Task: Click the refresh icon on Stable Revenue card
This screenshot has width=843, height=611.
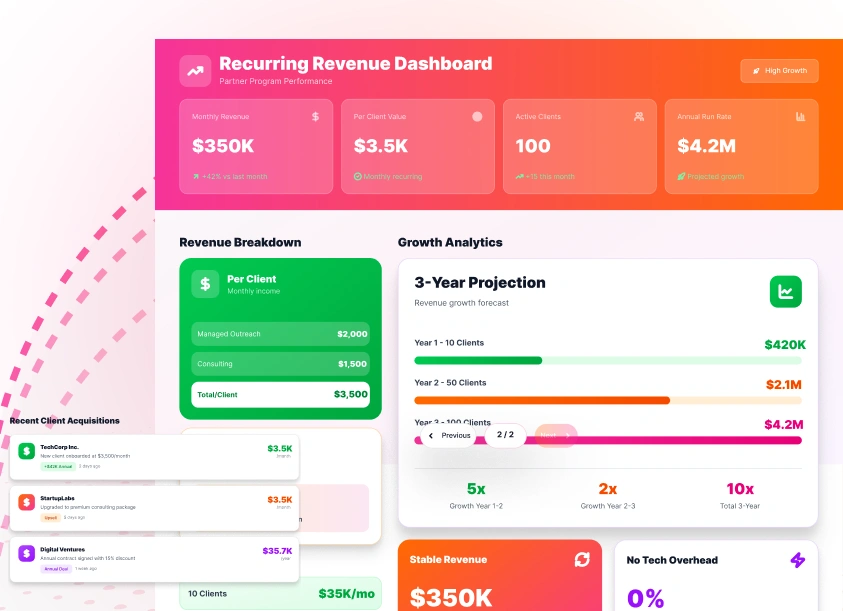Action: click(582, 560)
